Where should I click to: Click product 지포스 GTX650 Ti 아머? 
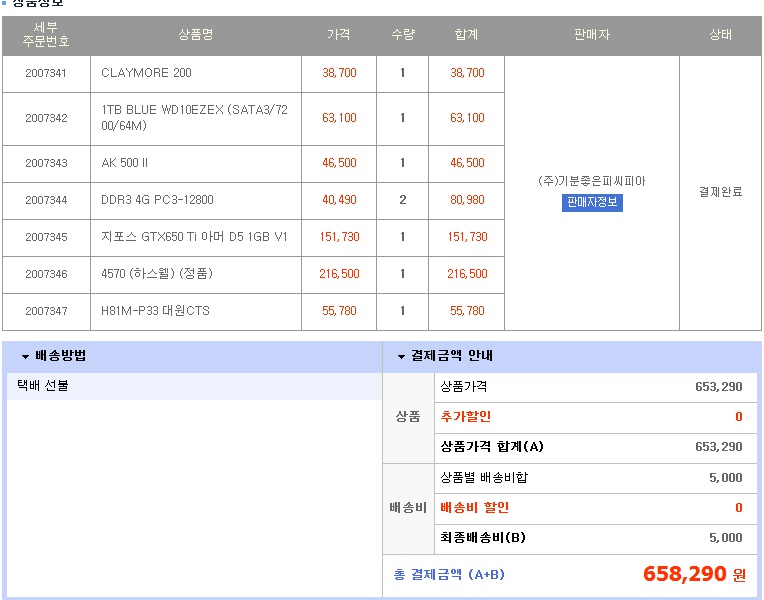(x=194, y=237)
